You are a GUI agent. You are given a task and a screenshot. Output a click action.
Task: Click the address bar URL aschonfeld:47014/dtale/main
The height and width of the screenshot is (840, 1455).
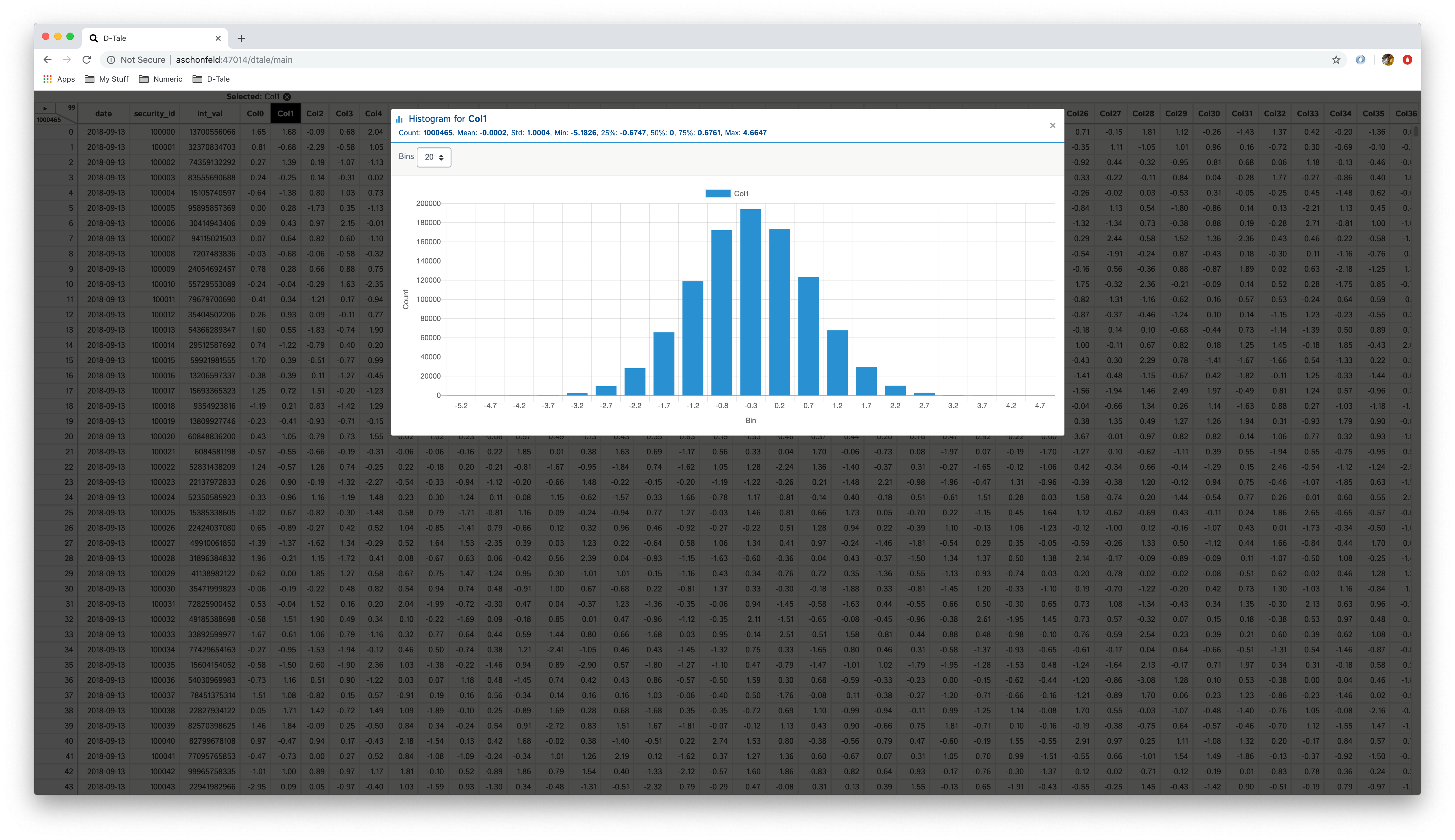[x=234, y=59]
